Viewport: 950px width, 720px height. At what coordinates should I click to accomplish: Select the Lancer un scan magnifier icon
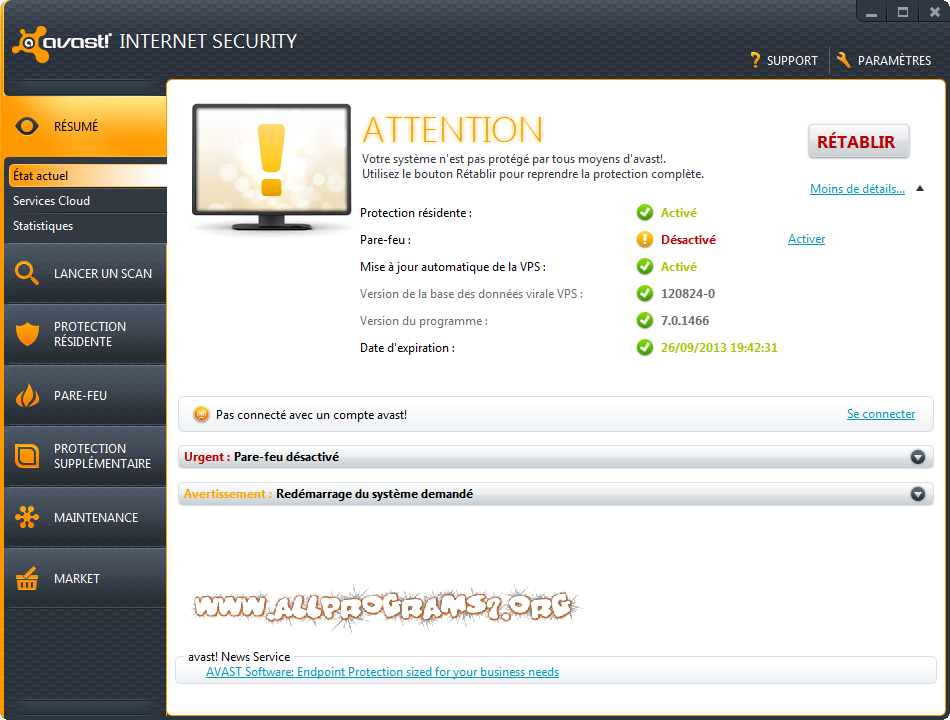[27, 273]
